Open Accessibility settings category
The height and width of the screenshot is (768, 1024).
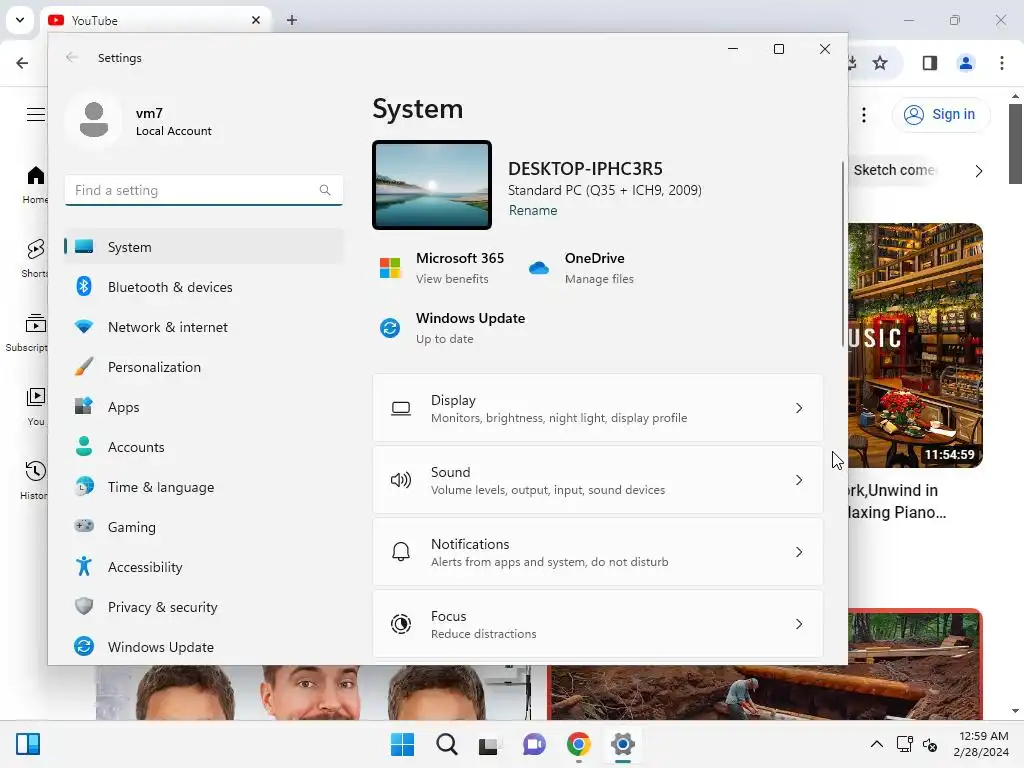coord(204,567)
